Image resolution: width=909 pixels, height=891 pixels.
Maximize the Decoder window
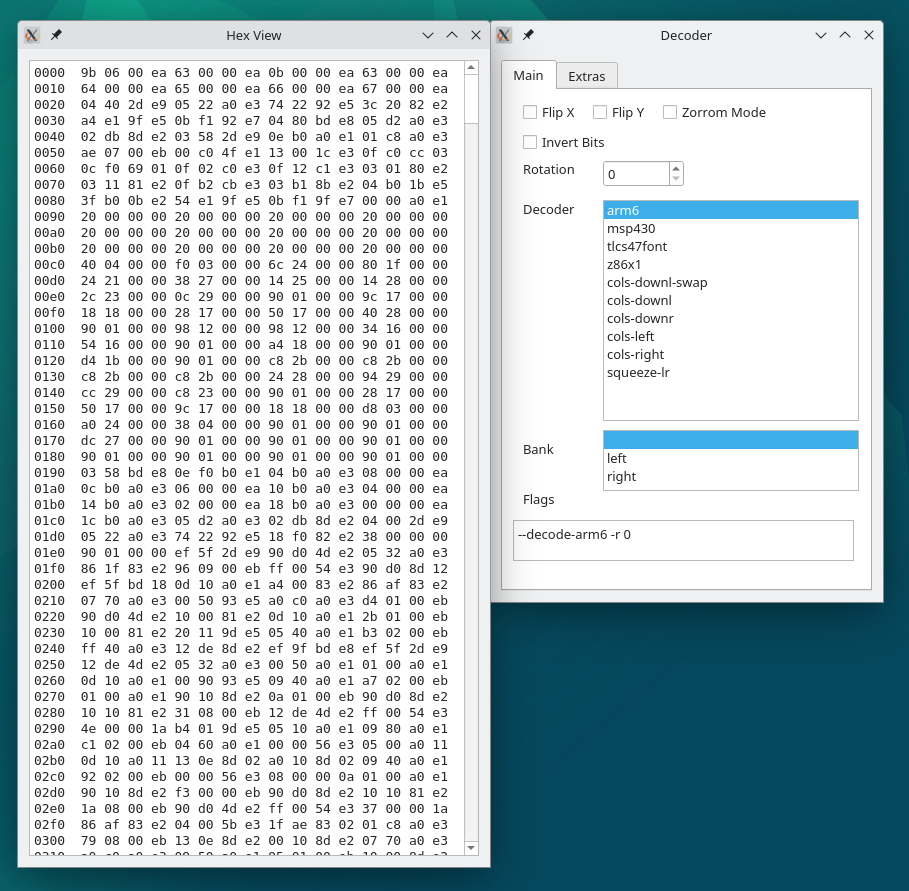845,35
